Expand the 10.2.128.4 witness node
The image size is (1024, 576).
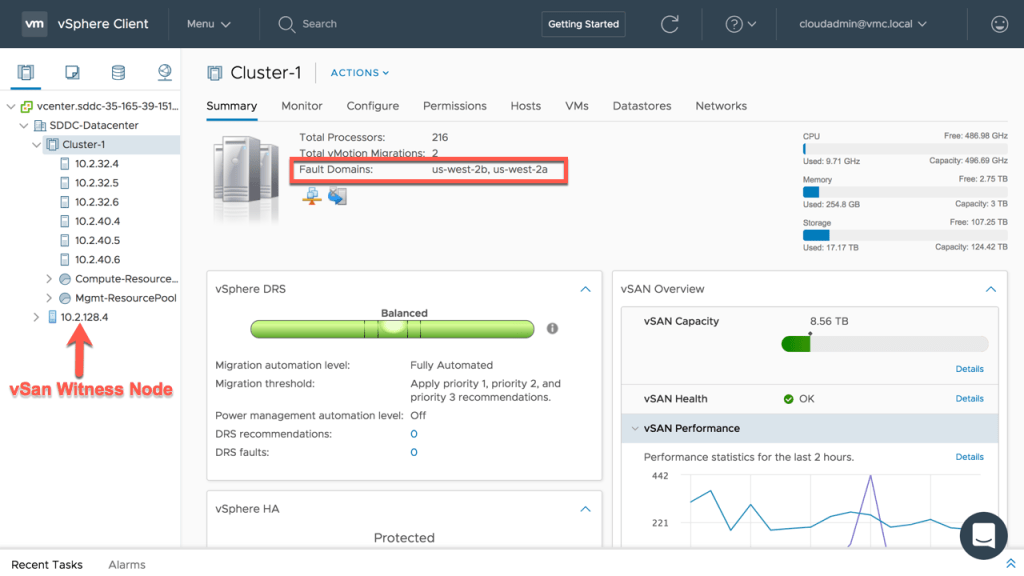click(x=36, y=317)
